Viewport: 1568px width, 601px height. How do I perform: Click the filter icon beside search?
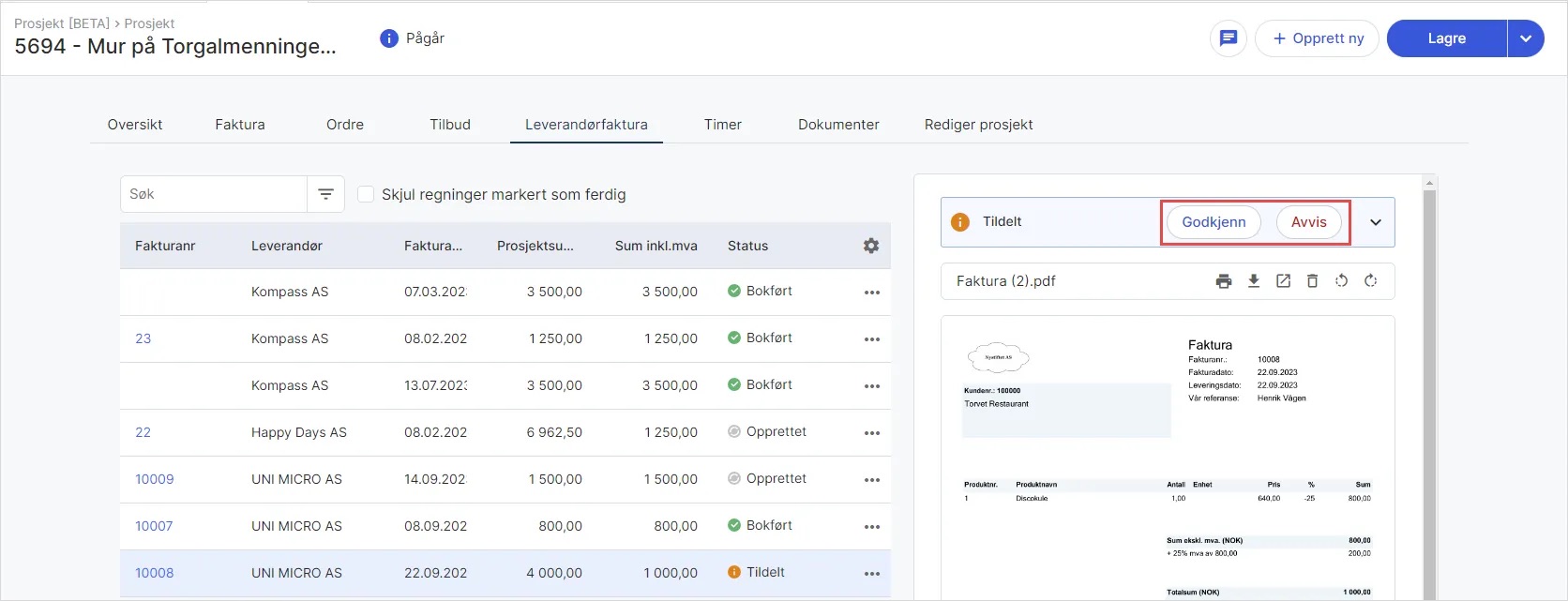[325, 194]
